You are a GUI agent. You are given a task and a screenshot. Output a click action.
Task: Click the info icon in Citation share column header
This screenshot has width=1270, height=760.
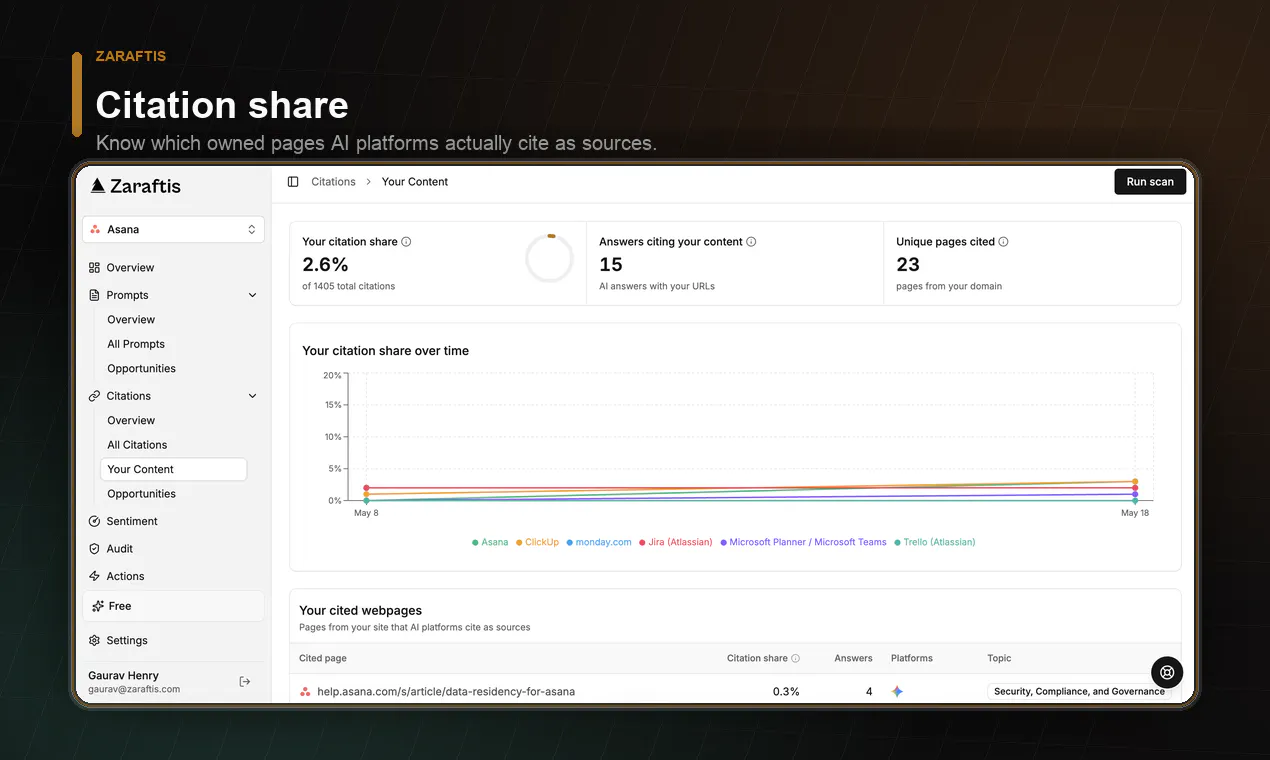pyautogui.click(x=796, y=658)
